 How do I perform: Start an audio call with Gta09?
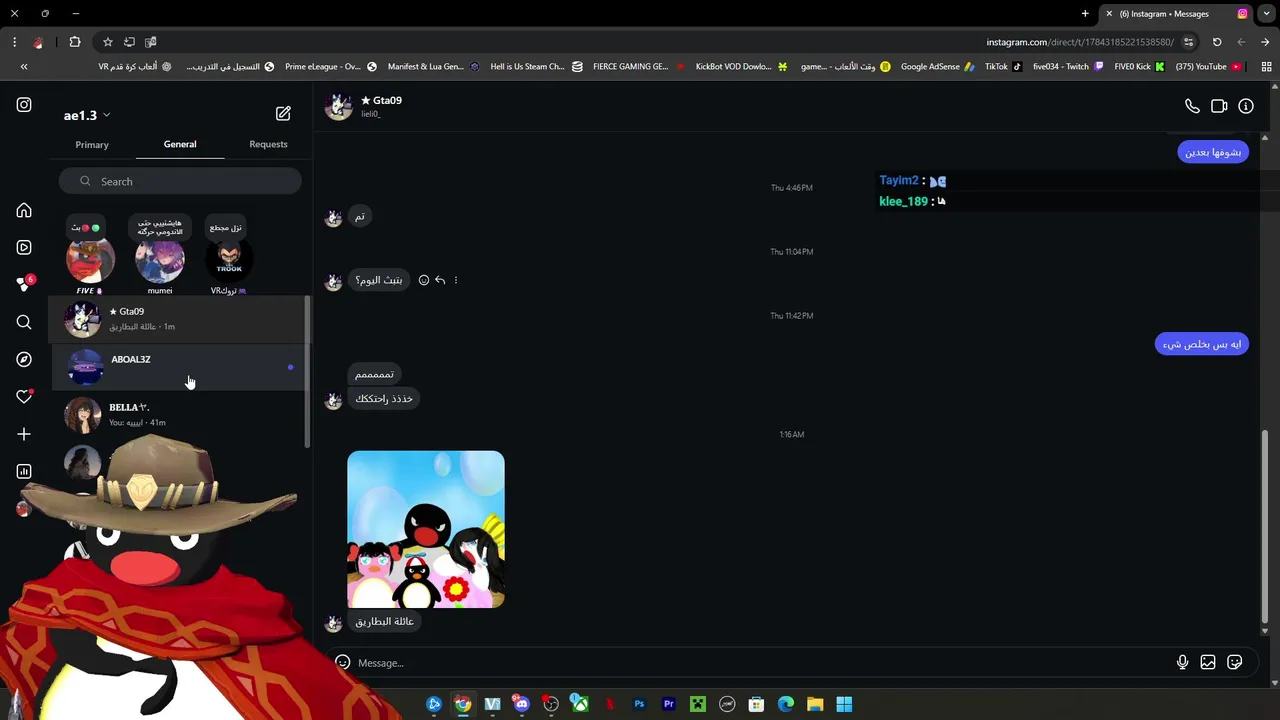pos(1192,106)
